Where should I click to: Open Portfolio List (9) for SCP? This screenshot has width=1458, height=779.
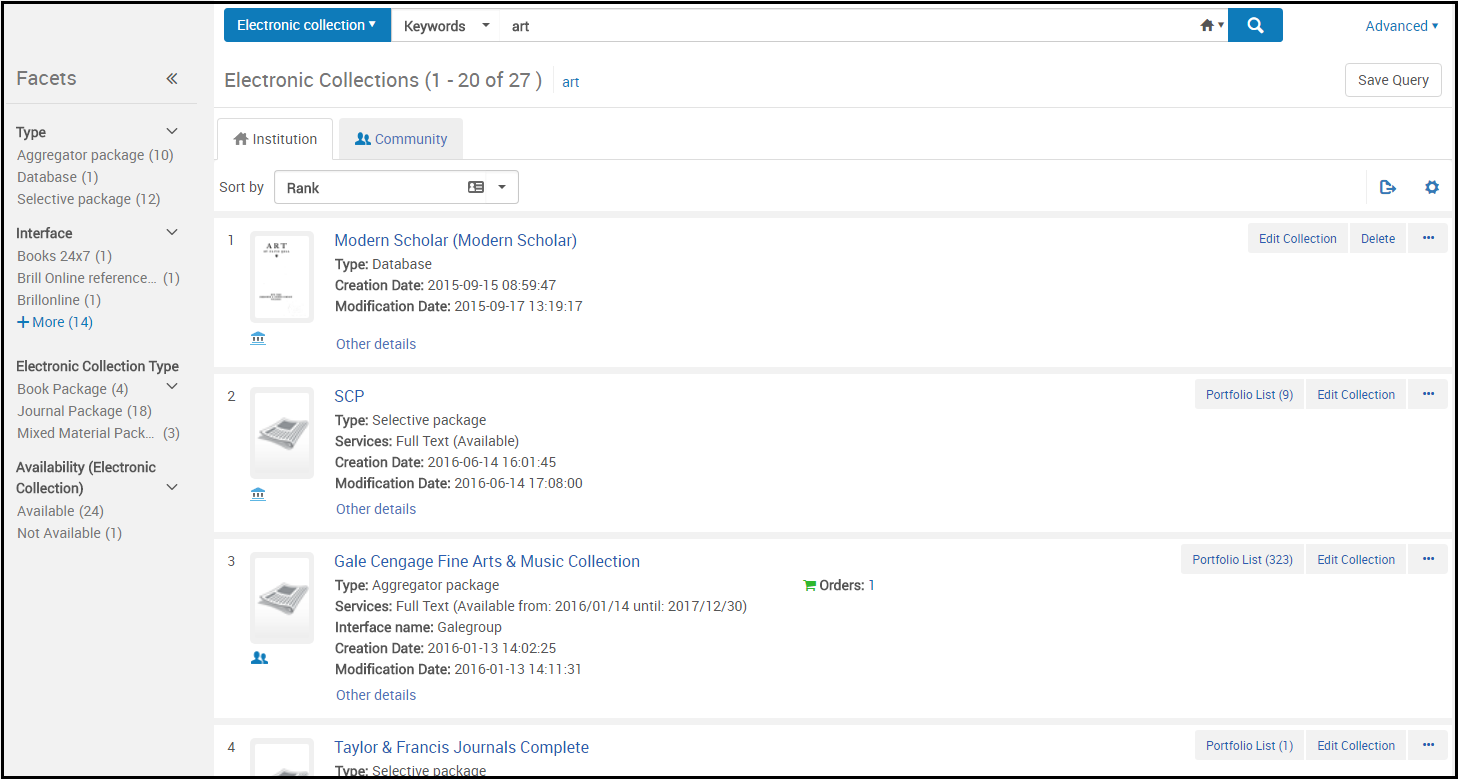tap(1249, 394)
